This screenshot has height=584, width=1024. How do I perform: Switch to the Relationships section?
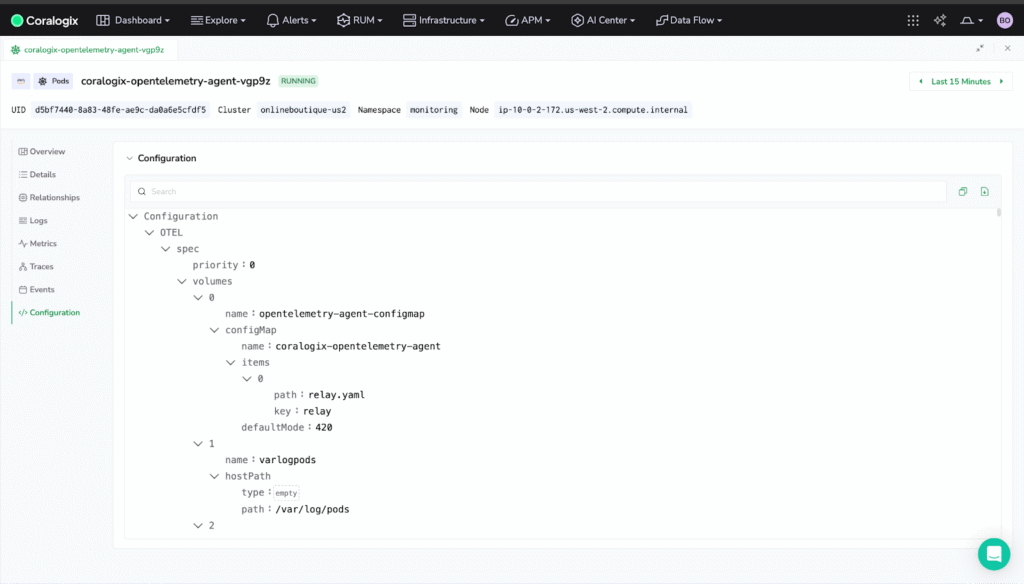[49, 197]
